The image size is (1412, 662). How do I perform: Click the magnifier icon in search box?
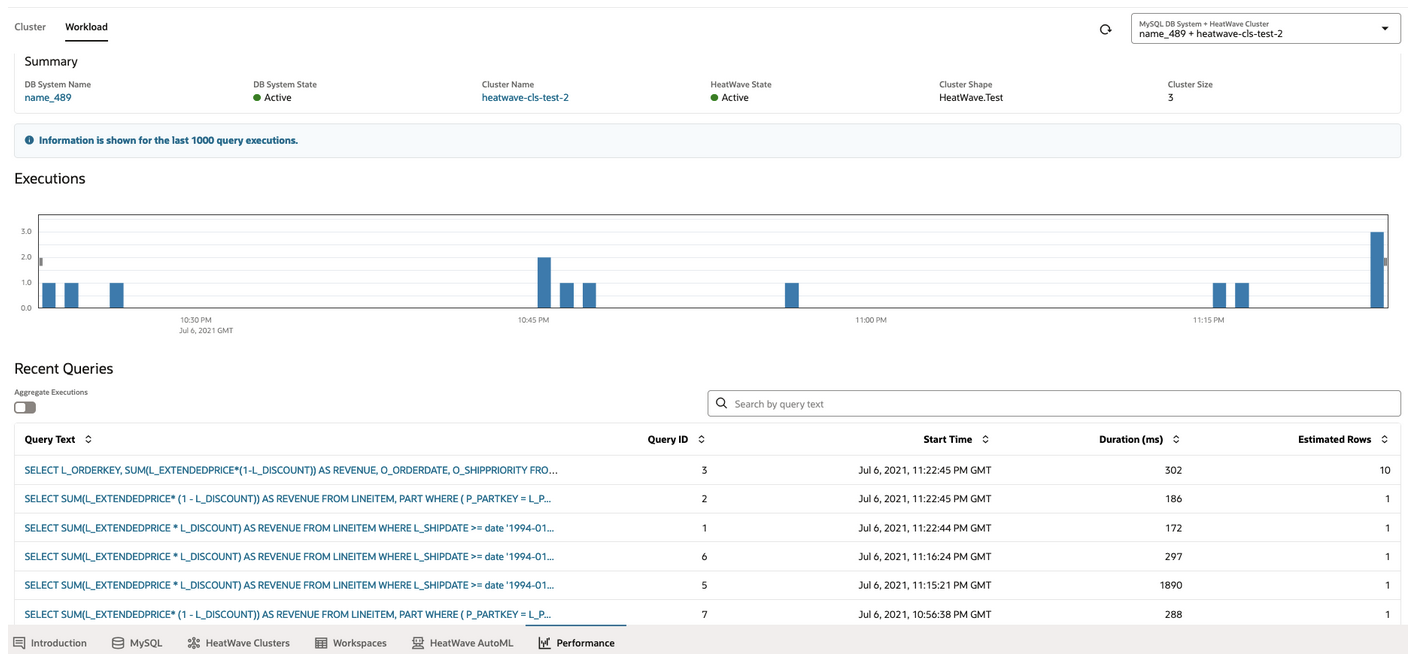[721, 403]
